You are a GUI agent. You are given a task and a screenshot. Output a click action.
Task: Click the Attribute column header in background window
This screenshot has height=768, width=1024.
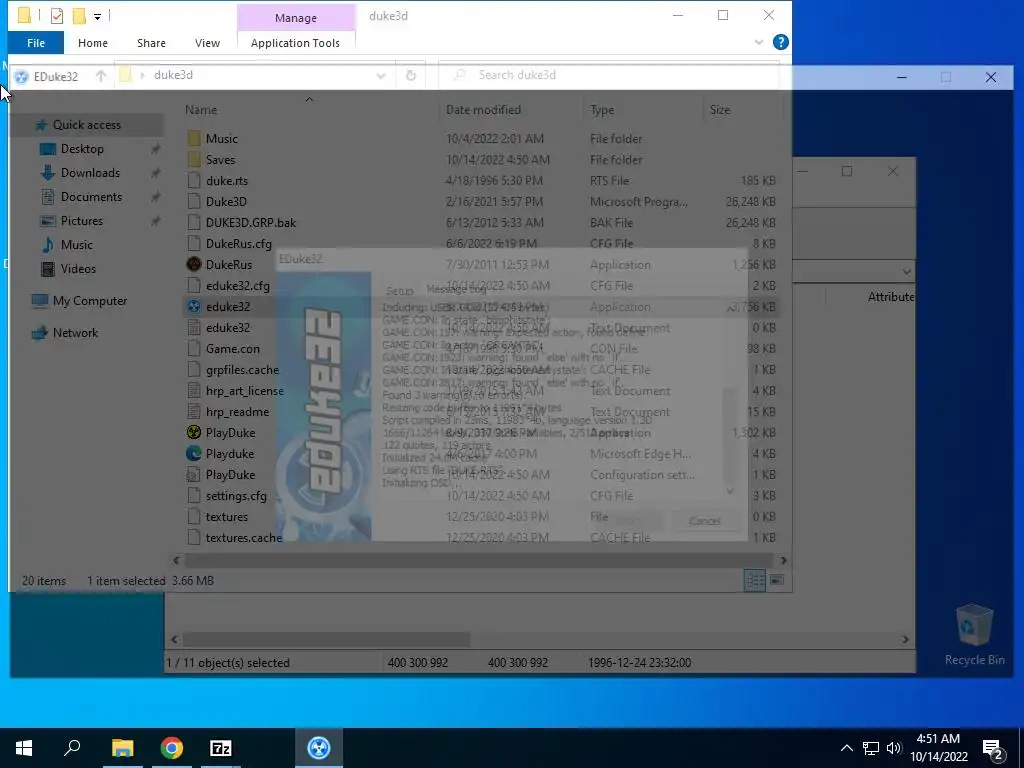point(891,297)
